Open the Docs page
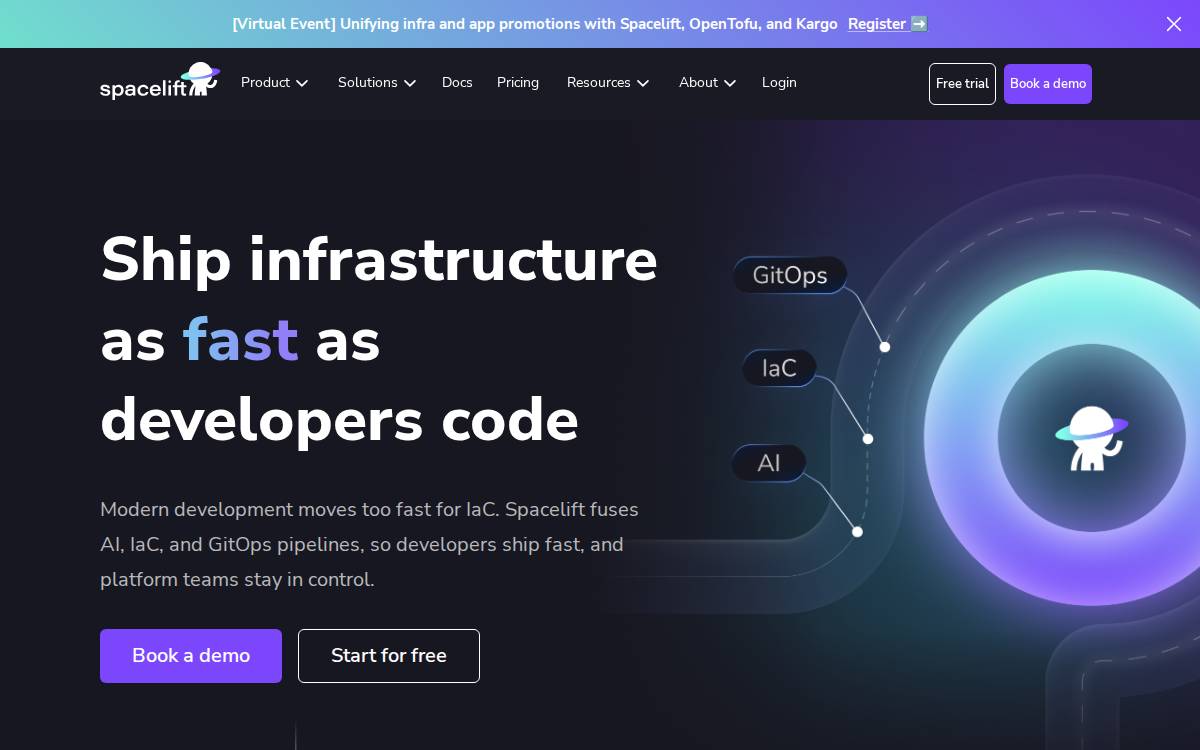 pos(457,83)
